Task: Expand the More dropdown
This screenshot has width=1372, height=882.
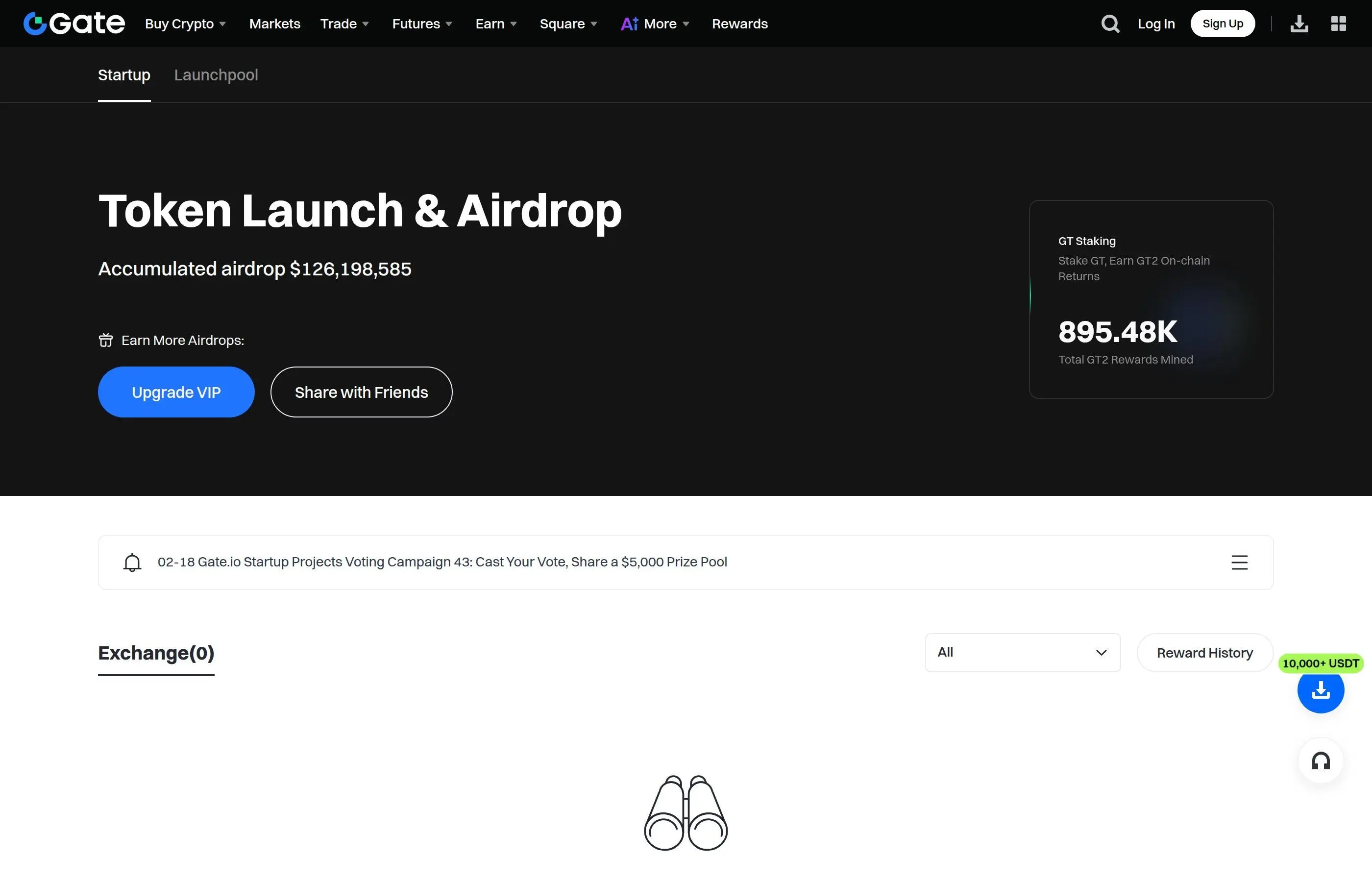Action: (x=666, y=24)
